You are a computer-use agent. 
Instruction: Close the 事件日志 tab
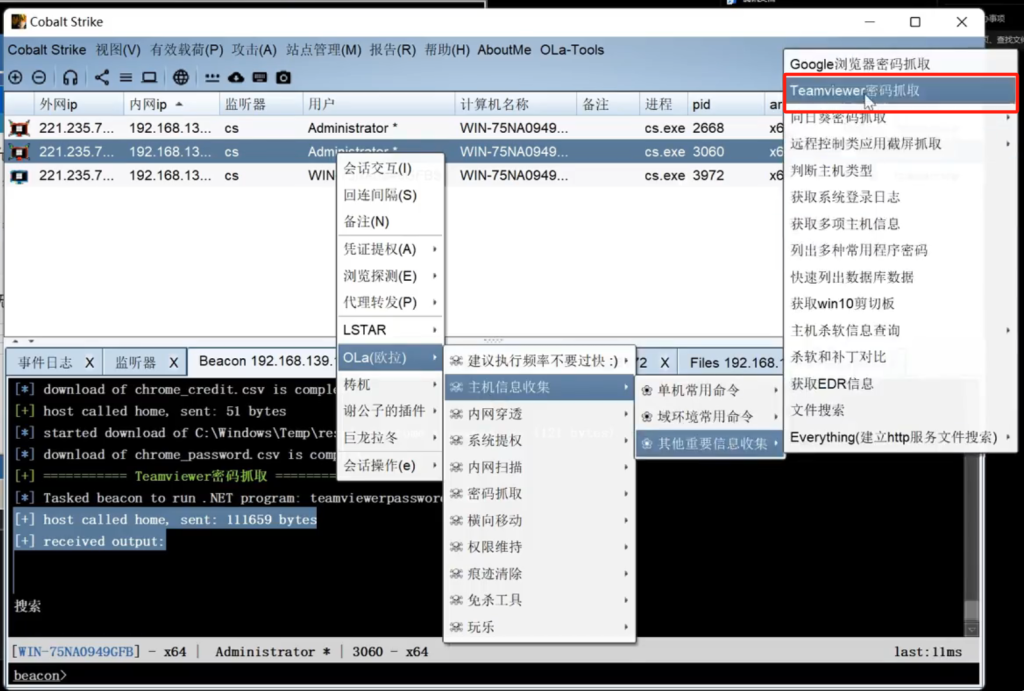point(89,362)
